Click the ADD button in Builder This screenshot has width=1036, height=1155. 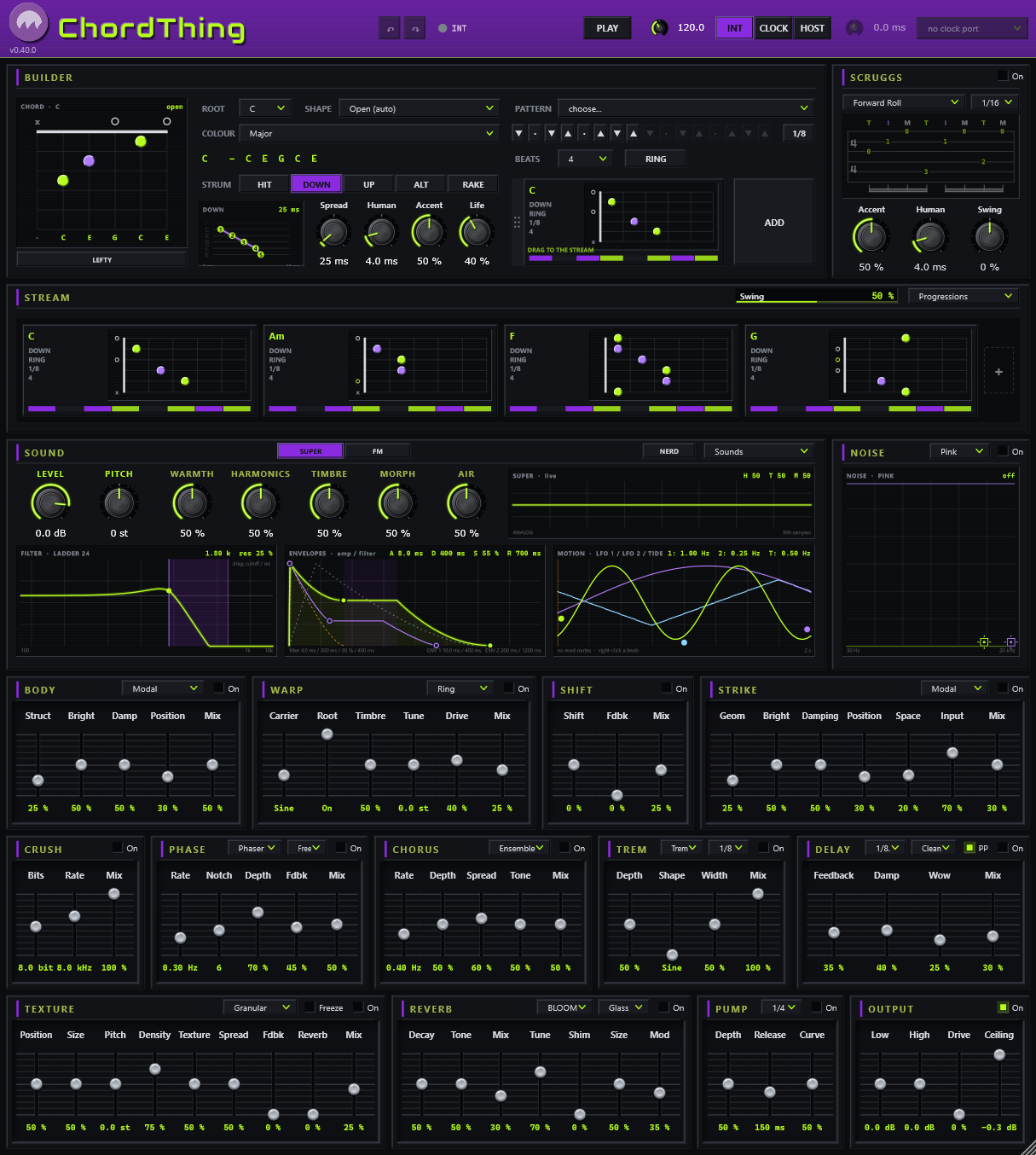pos(774,223)
